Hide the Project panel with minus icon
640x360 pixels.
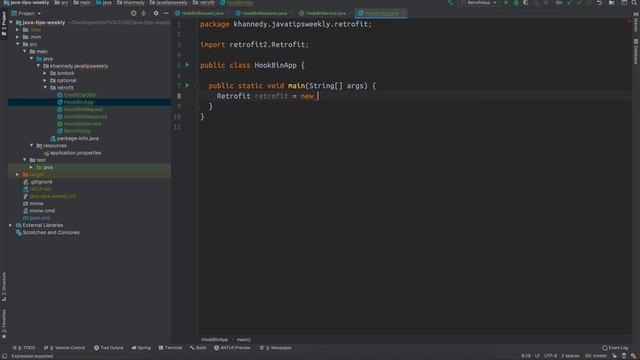tap(166, 13)
